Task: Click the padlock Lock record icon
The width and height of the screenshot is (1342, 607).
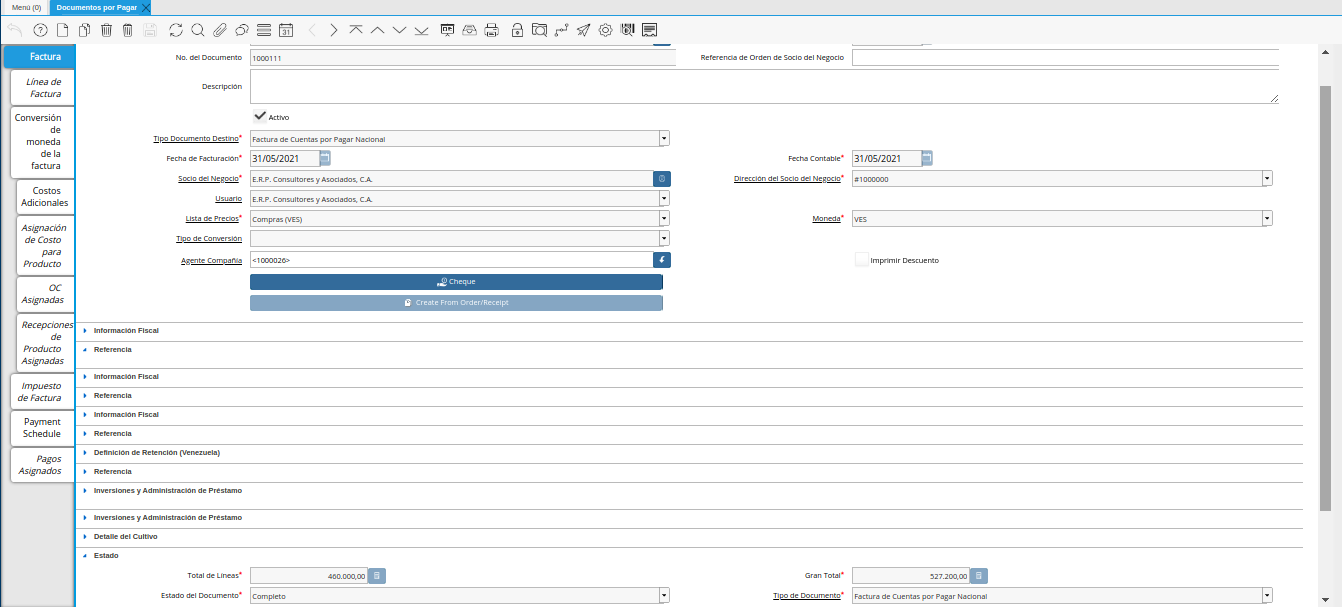Action: [x=517, y=30]
